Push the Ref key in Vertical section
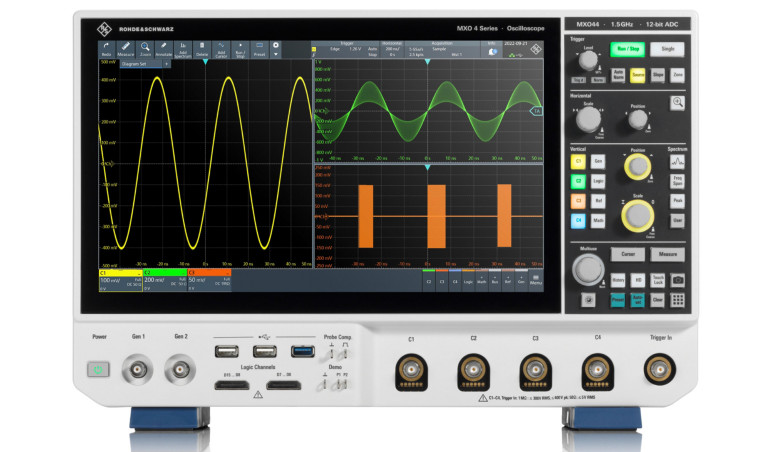This screenshot has width=770, height=452. (x=598, y=201)
